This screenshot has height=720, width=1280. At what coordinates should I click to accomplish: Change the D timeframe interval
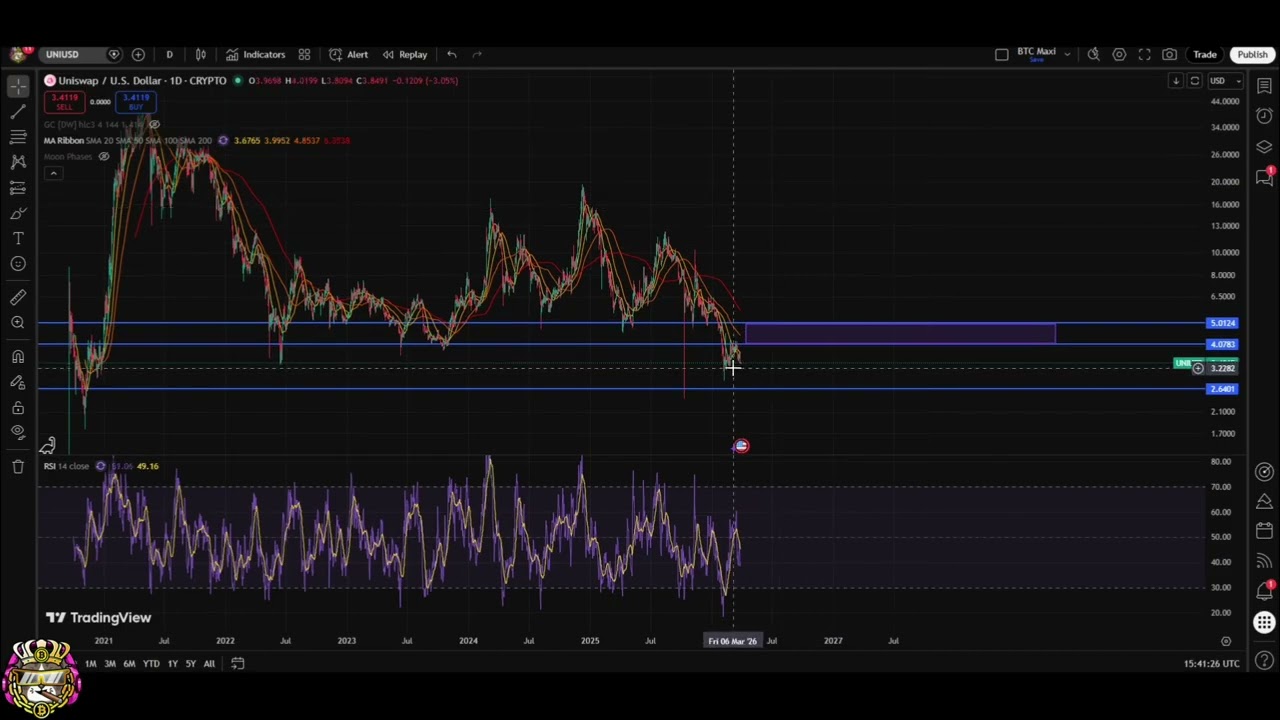coord(169,54)
